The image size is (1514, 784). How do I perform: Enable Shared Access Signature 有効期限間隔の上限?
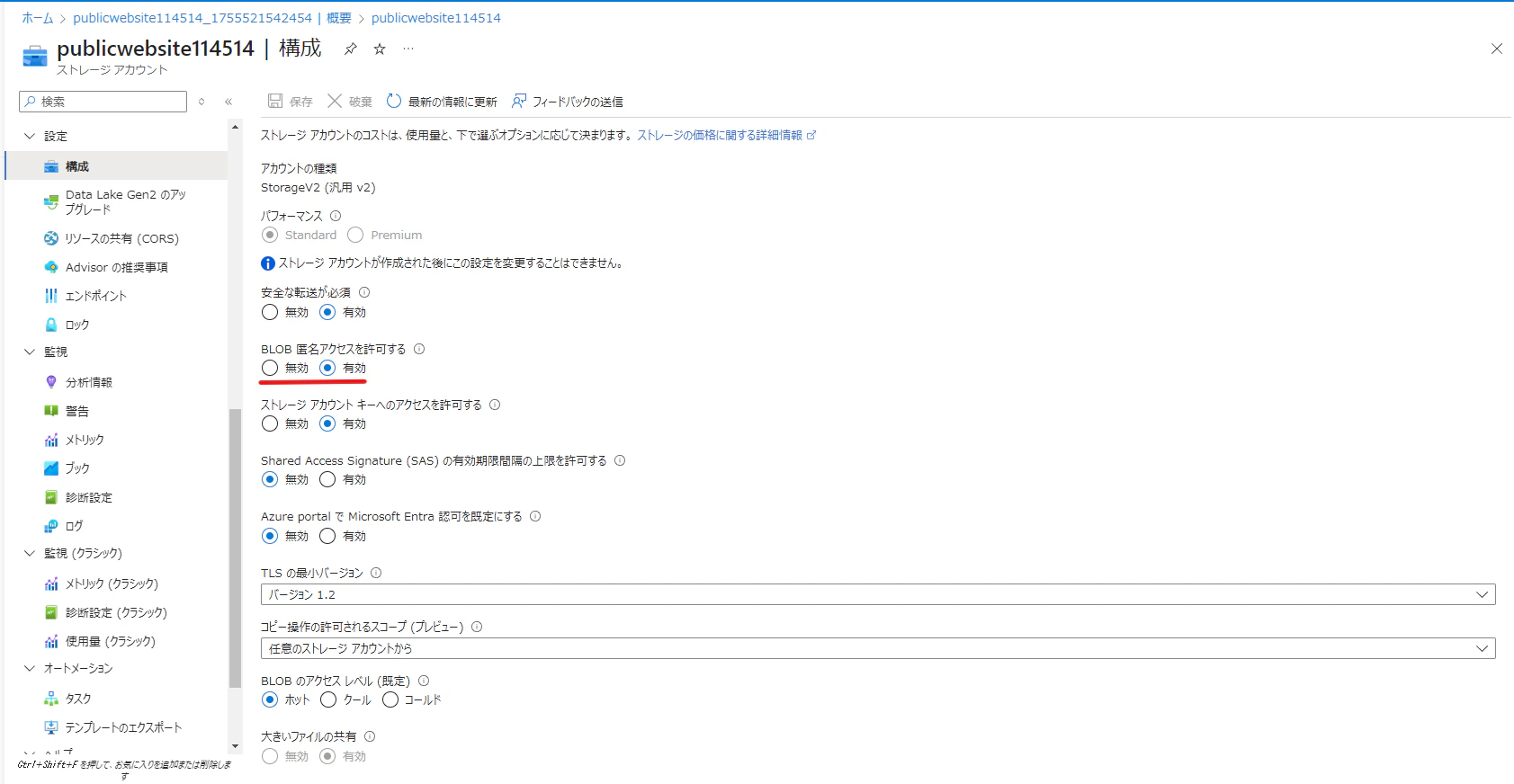pos(327,479)
